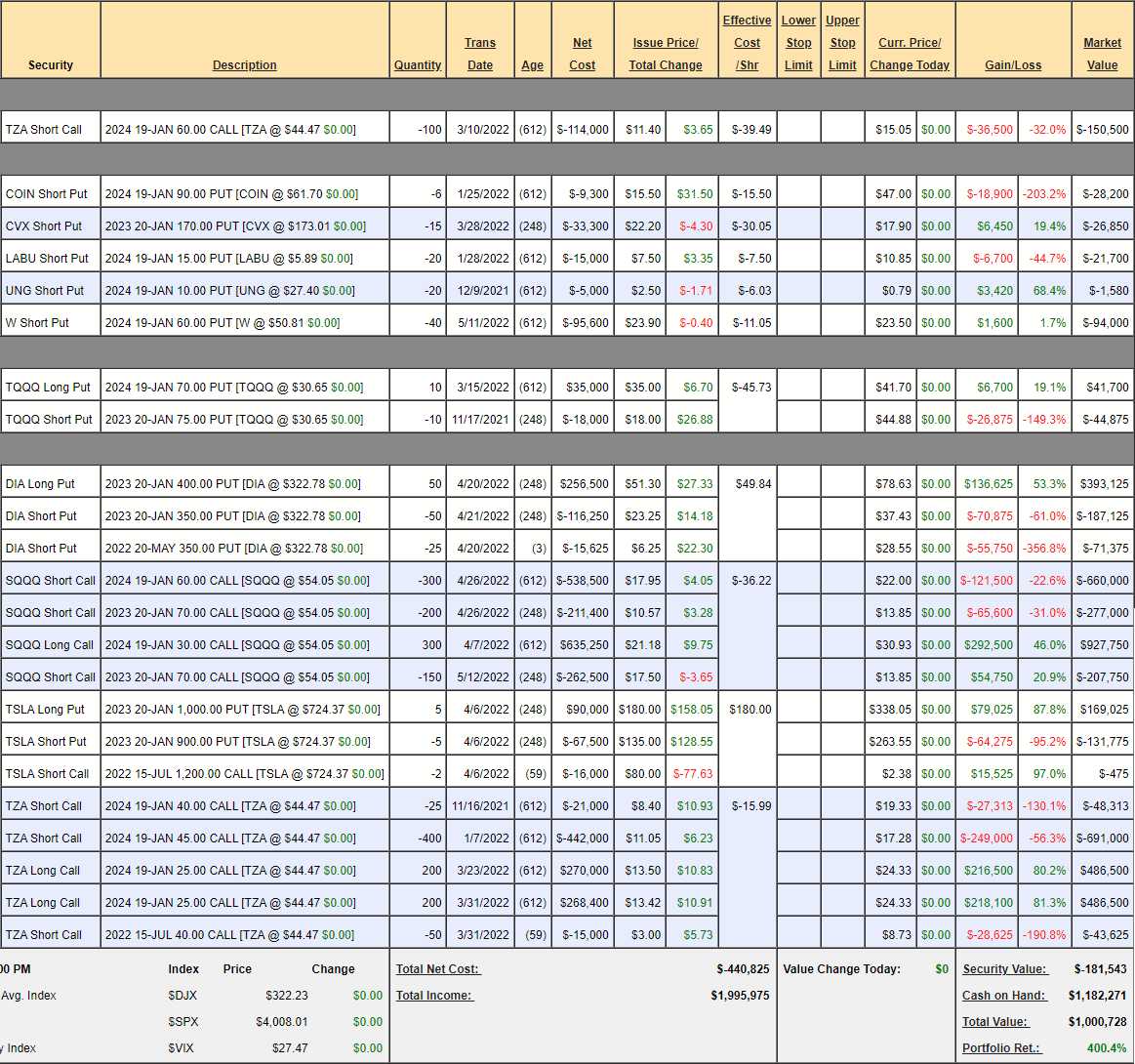Screen dimensions: 1135x1064
Task: Select the Issue Price/Total Change header
Action: click(x=665, y=54)
